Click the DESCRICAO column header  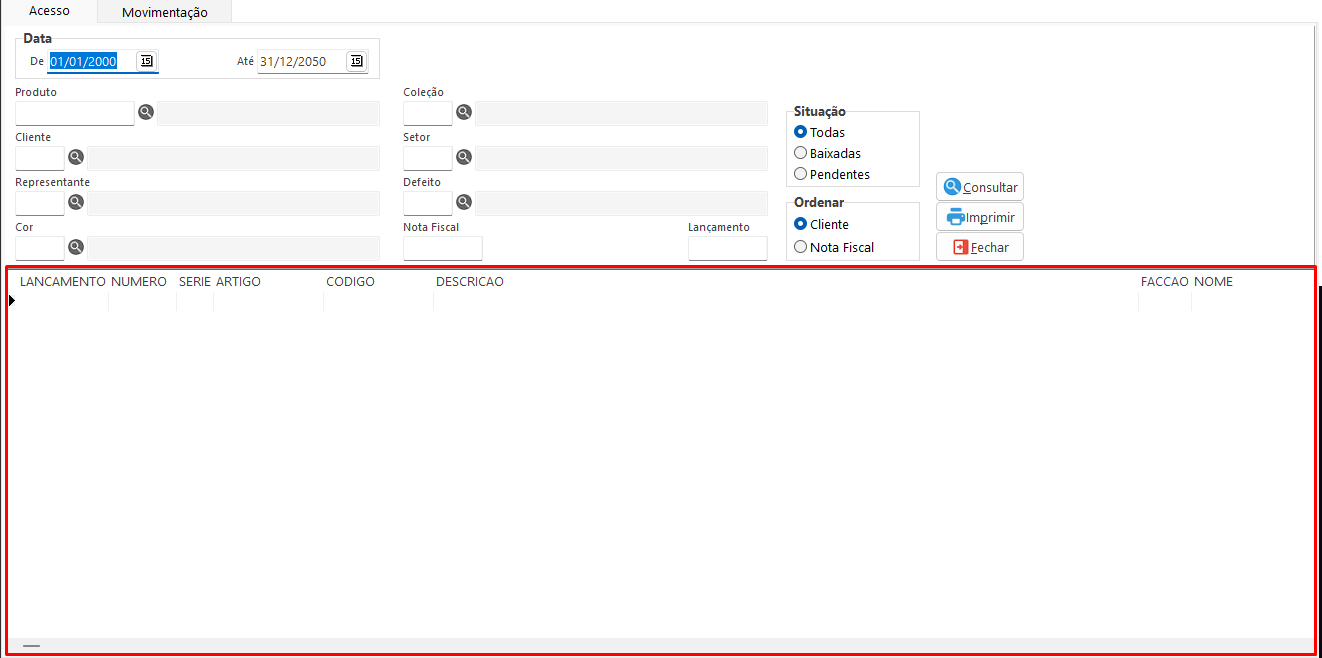click(470, 282)
